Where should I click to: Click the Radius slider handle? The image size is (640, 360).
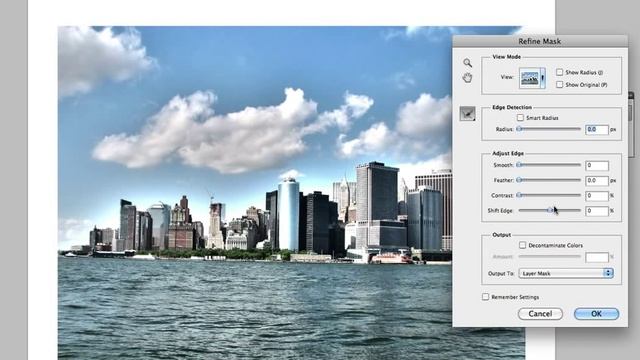[x=519, y=129]
